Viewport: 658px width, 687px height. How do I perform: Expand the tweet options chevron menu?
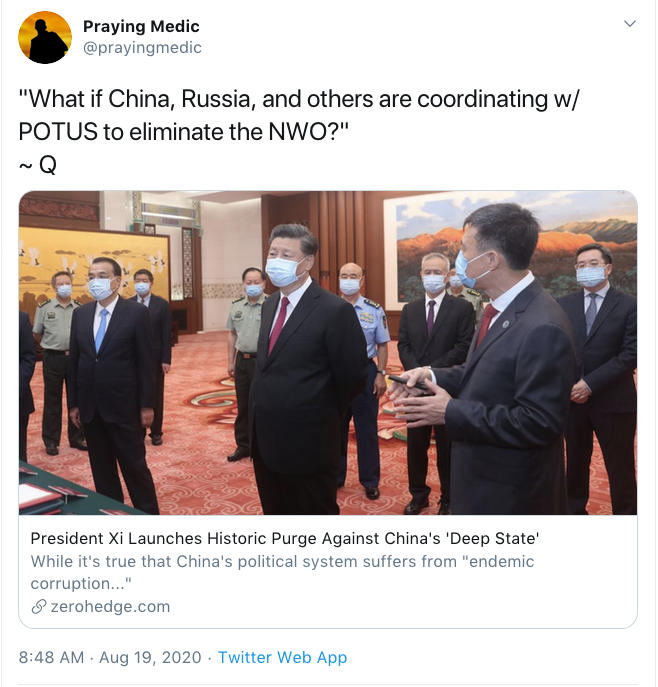click(630, 24)
